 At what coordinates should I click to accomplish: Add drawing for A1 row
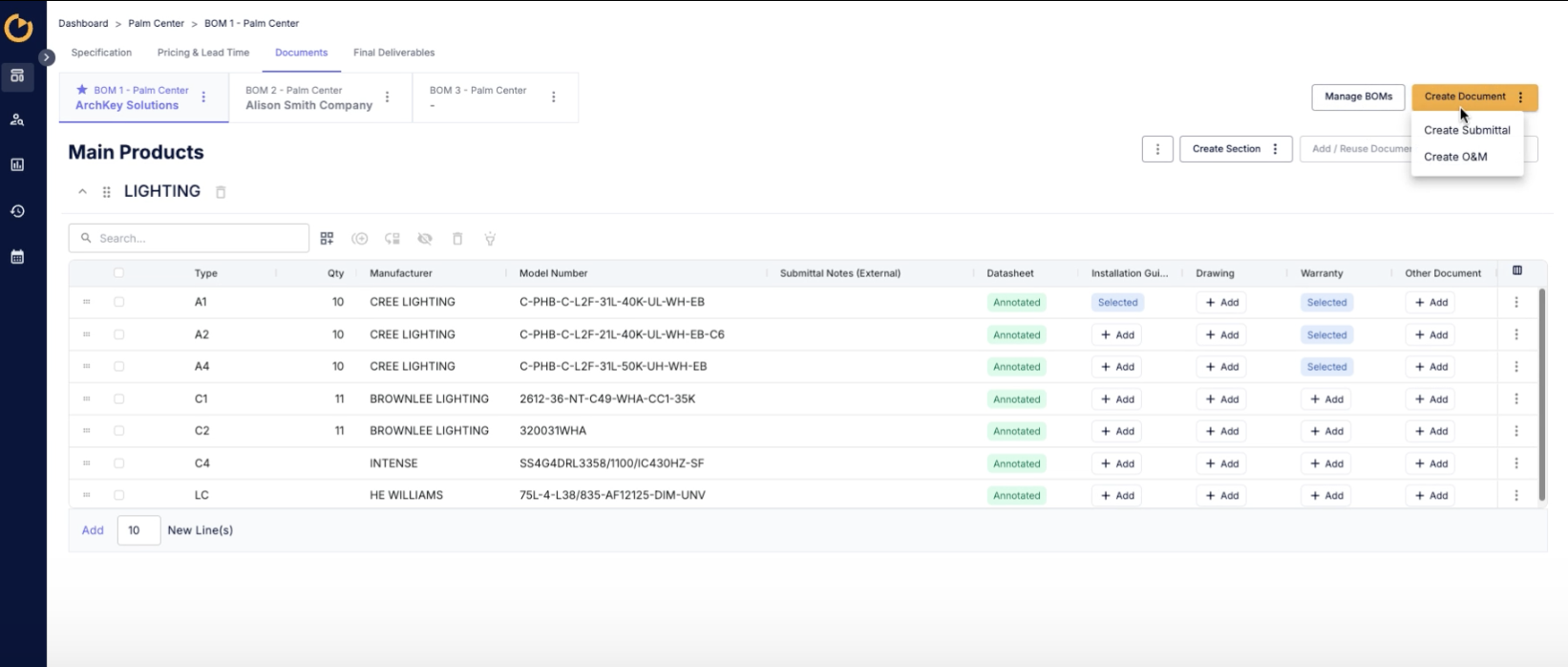tap(1221, 303)
